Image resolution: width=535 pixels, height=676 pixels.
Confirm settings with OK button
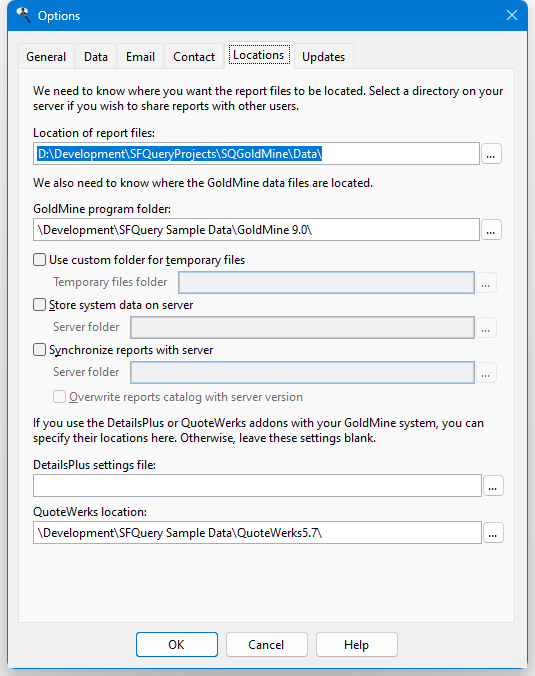tap(177, 645)
